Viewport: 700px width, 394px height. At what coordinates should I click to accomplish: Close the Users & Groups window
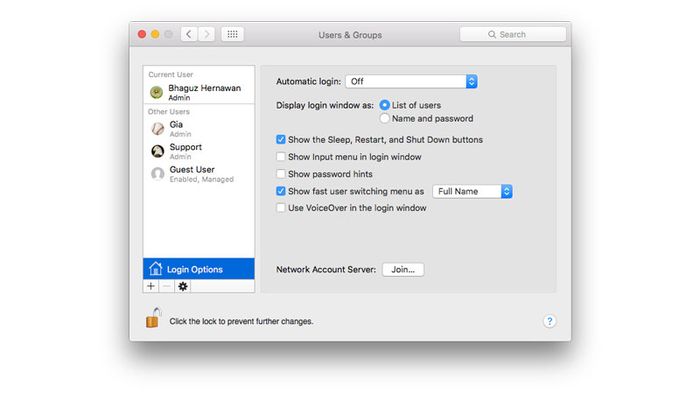[142, 34]
